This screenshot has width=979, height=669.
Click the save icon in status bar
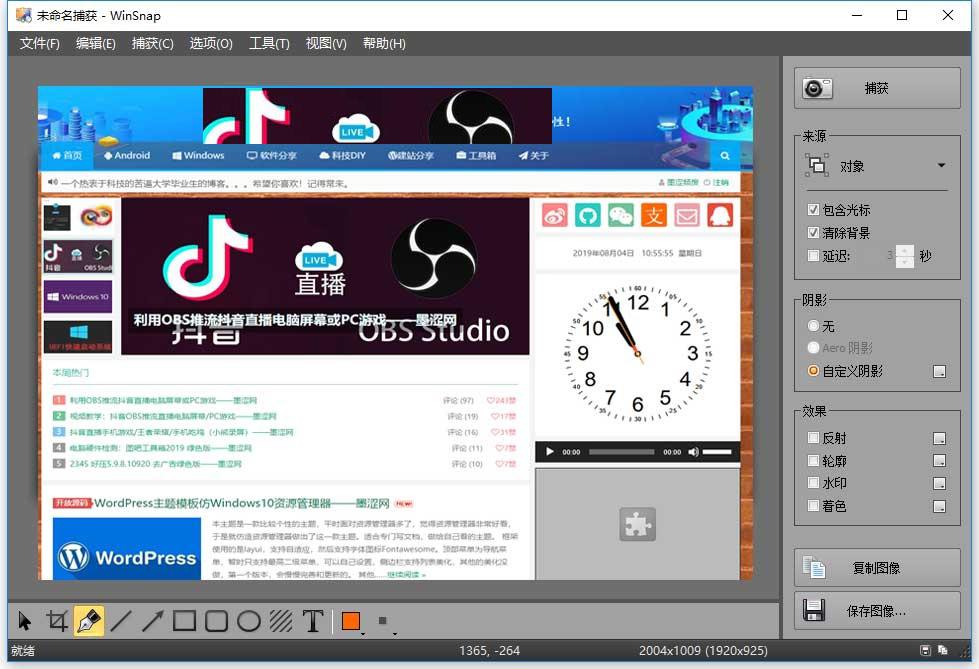tap(925, 650)
